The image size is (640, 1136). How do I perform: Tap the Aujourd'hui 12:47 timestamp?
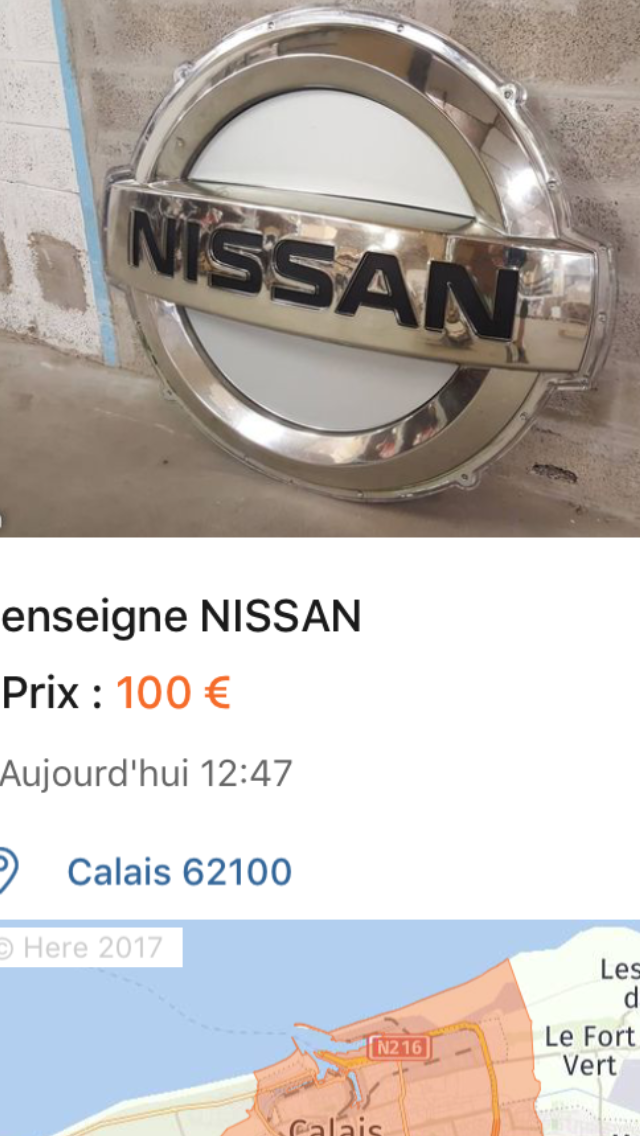pos(146,774)
